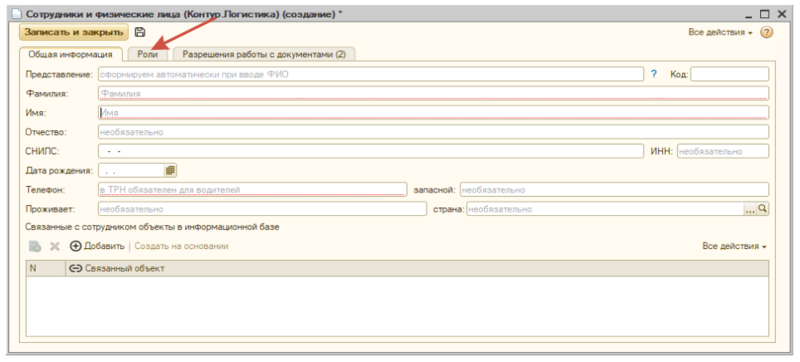Click the Дата рождения date field

click(x=131, y=171)
